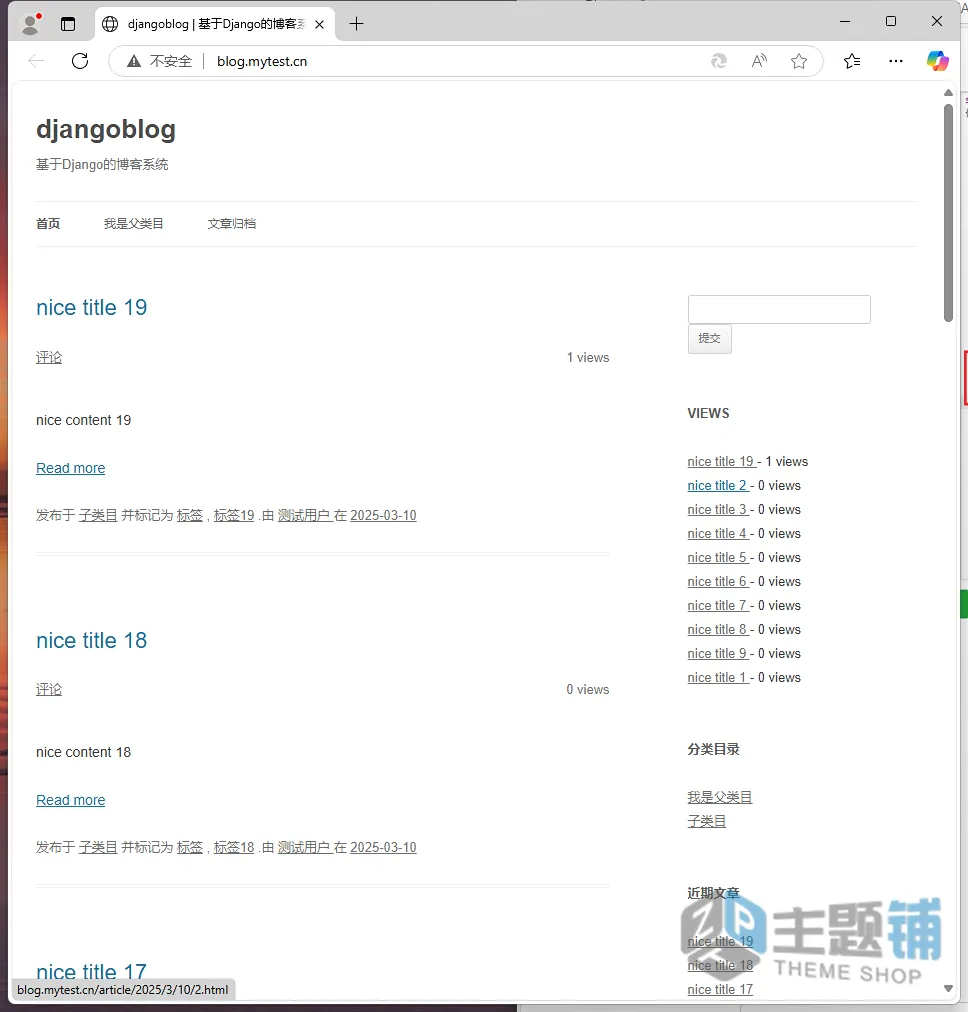Open nice title 17 in 近期文章 list

[720, 989]
